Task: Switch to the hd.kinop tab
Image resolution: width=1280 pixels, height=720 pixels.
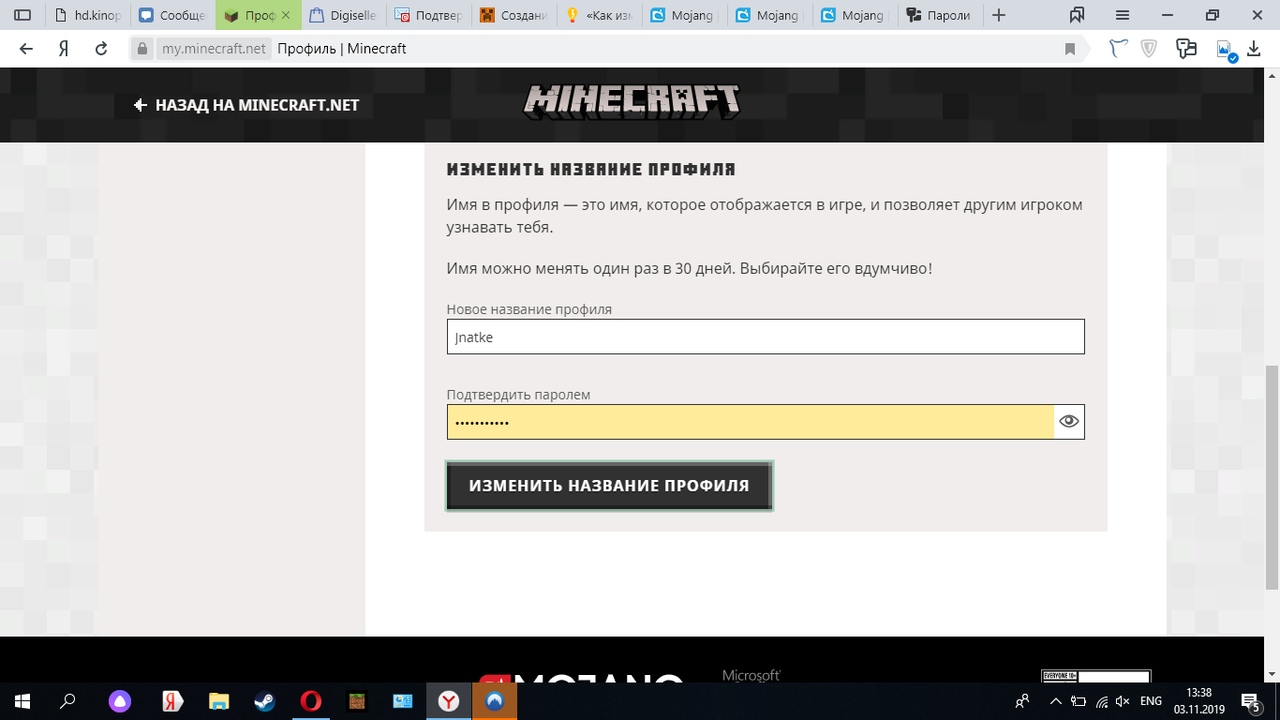Action: click(88, 15)
